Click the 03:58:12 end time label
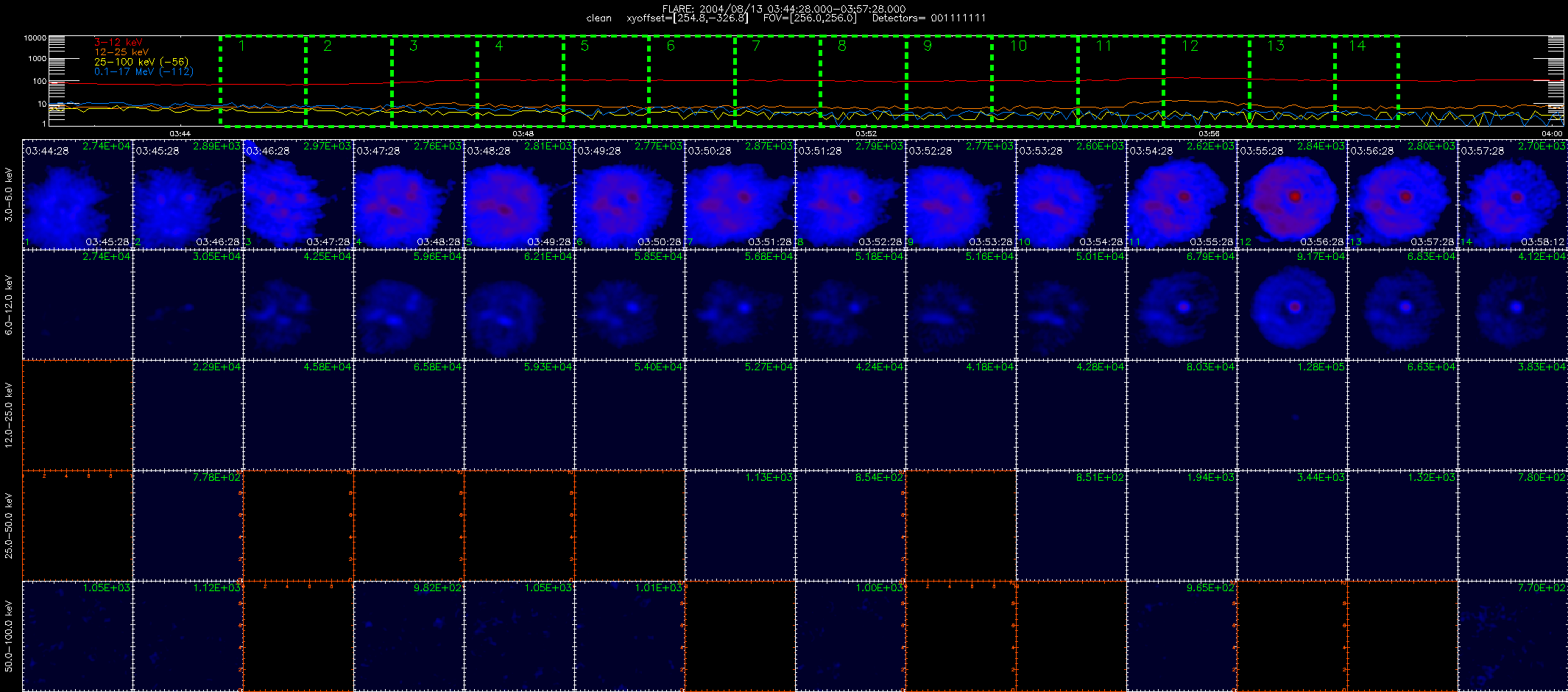This screenshot has height=692, width=1568. [1543, 241]
